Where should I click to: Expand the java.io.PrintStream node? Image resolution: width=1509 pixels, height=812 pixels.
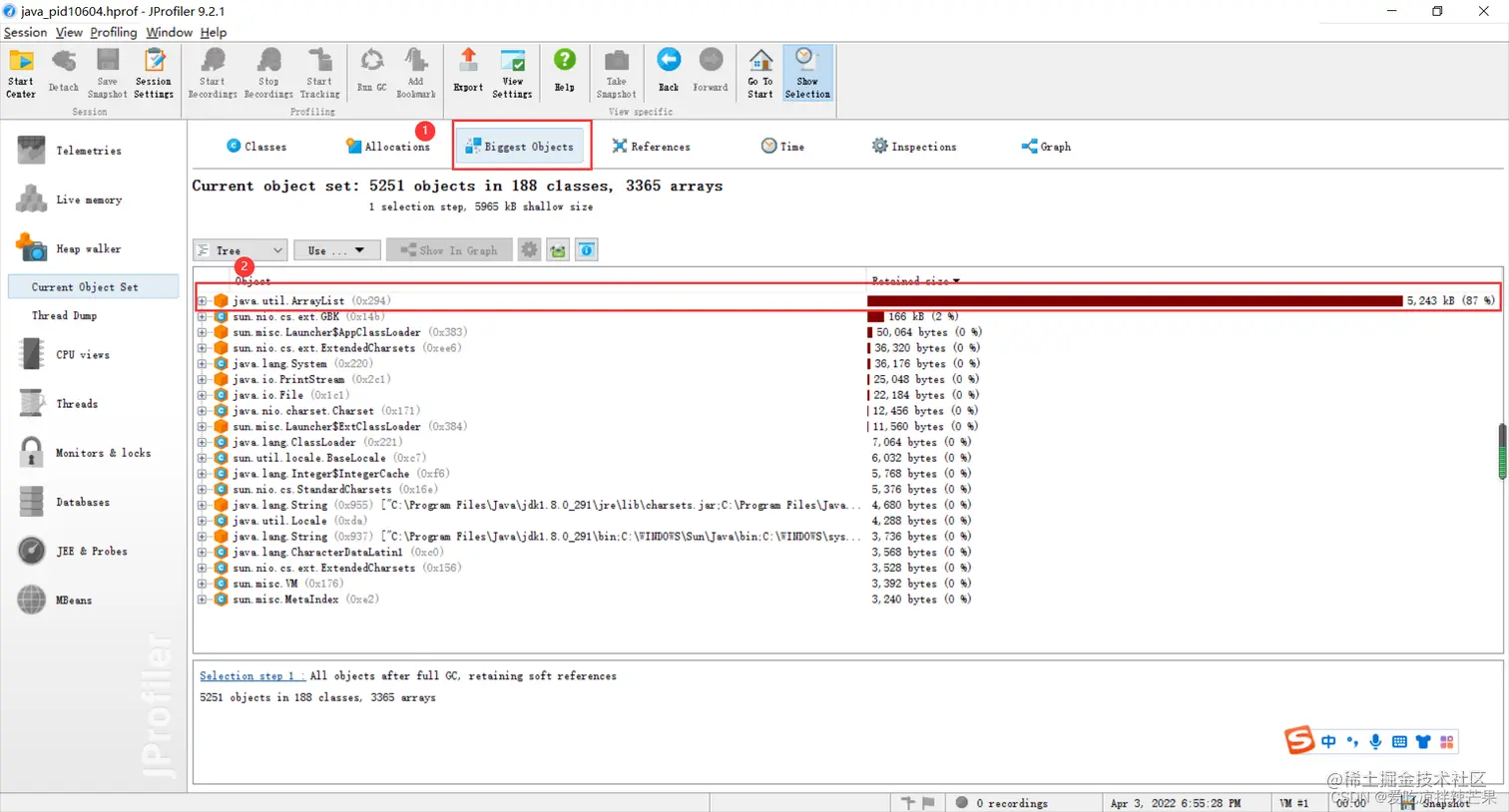[x=203, y=379]
